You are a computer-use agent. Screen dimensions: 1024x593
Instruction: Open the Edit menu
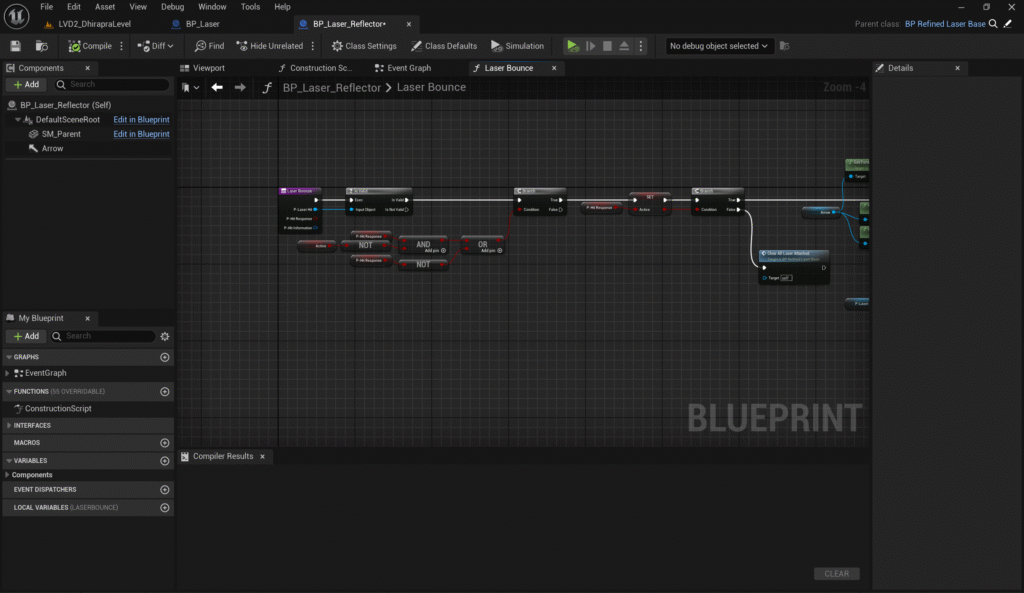74,7
